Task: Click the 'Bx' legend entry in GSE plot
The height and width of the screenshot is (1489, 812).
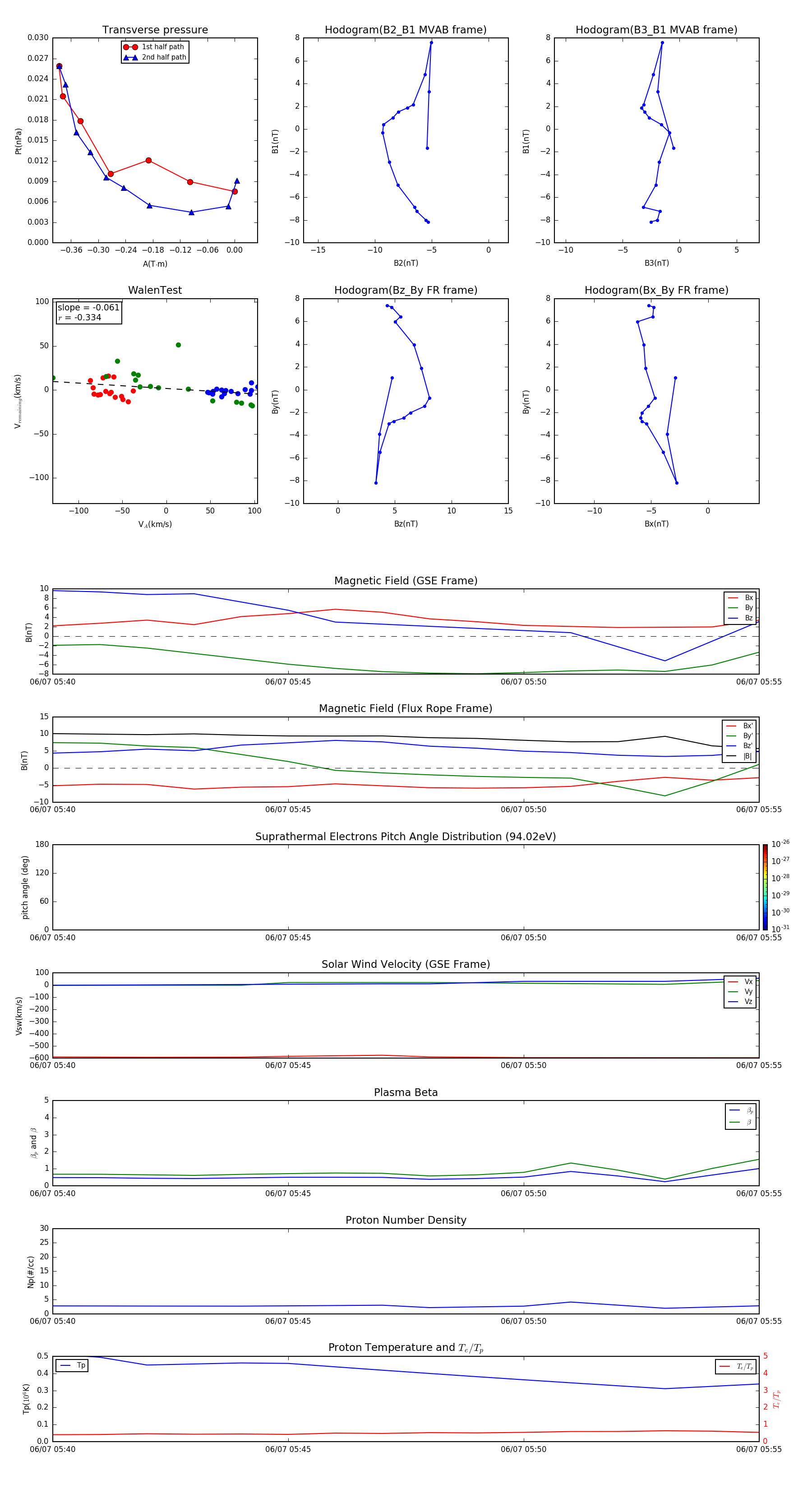Action: point(740,598)
